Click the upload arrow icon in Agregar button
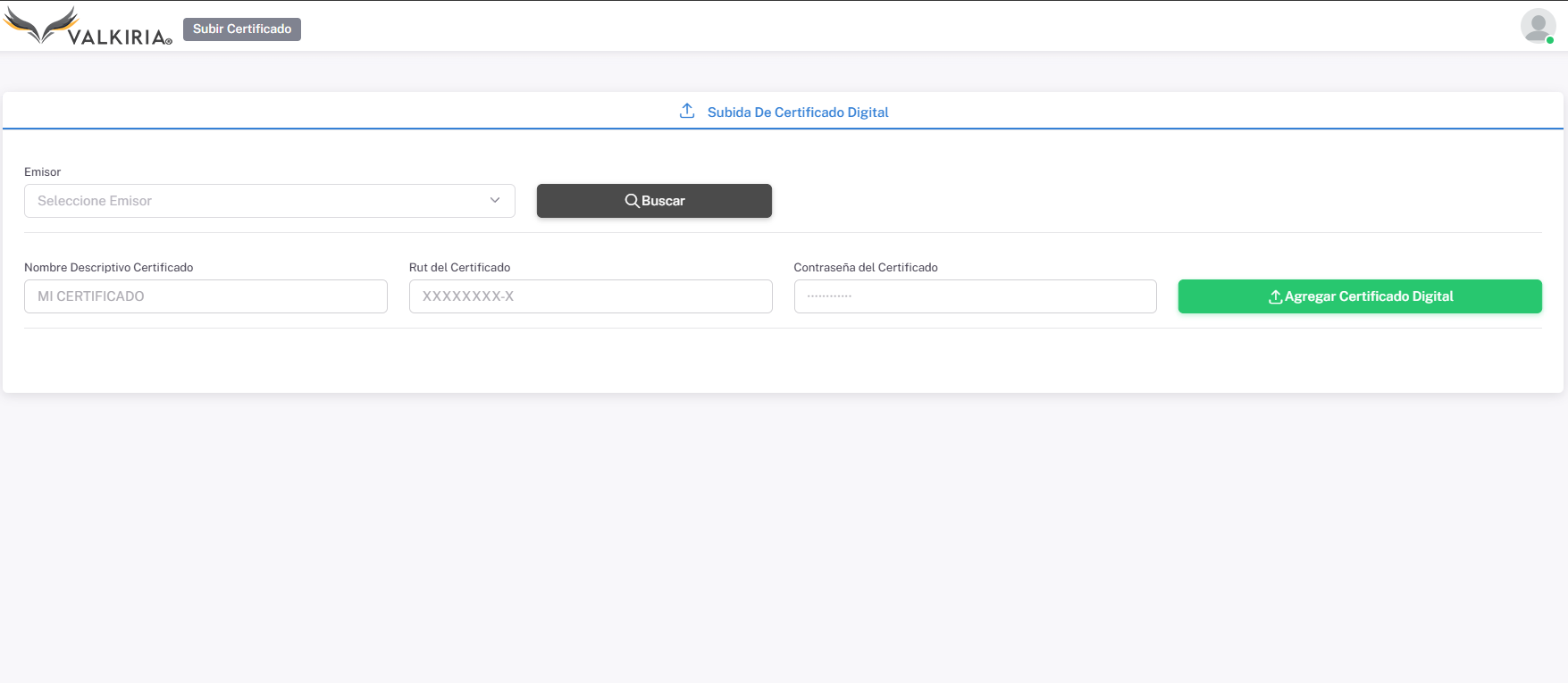 point(1275,296)
